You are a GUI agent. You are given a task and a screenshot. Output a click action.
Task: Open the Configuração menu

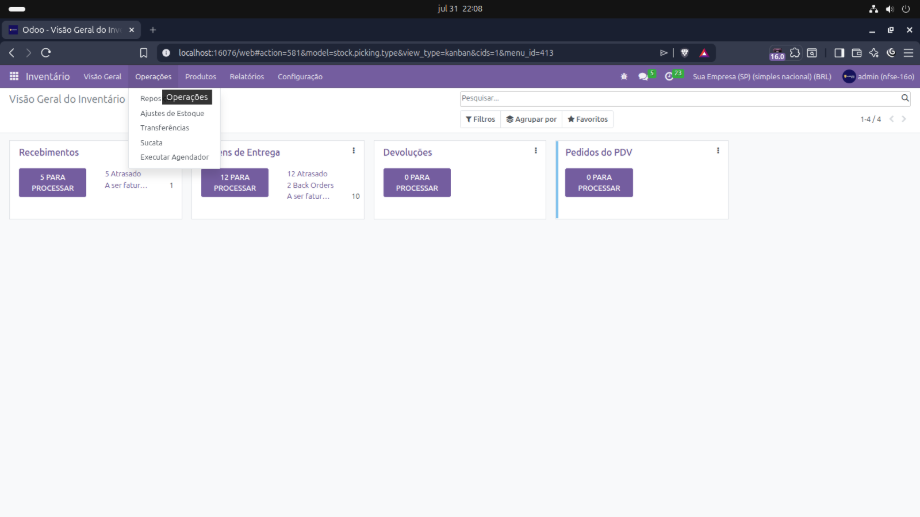point(300,76)
